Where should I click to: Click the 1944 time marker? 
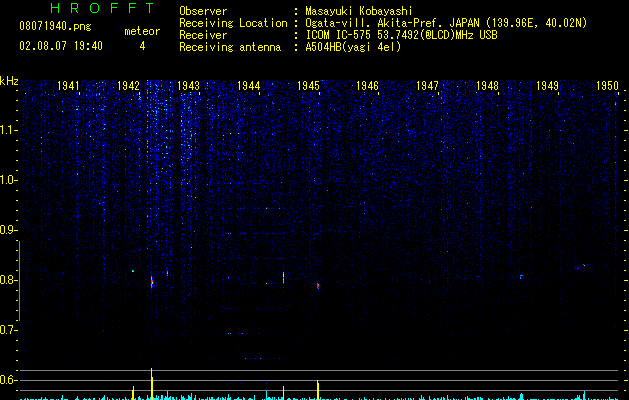tap(248, 86)
